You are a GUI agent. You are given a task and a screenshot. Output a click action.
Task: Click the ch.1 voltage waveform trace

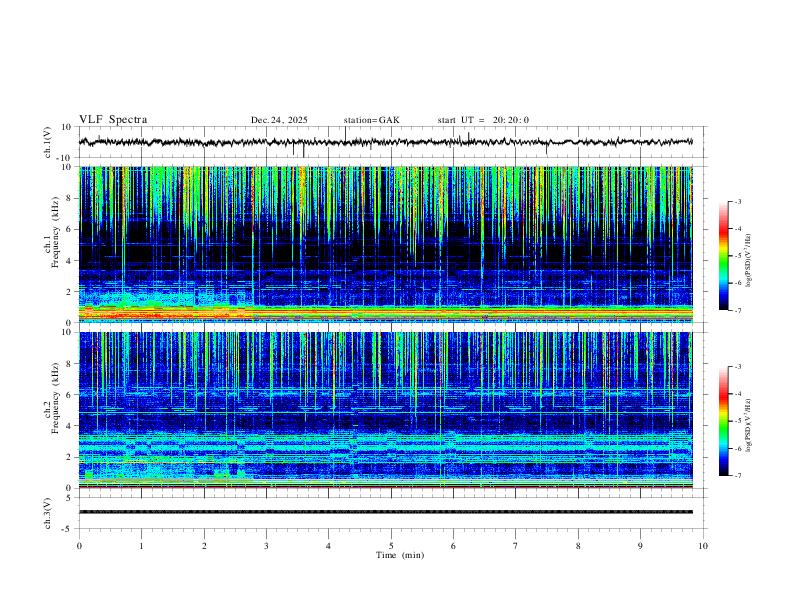[385, 142]
